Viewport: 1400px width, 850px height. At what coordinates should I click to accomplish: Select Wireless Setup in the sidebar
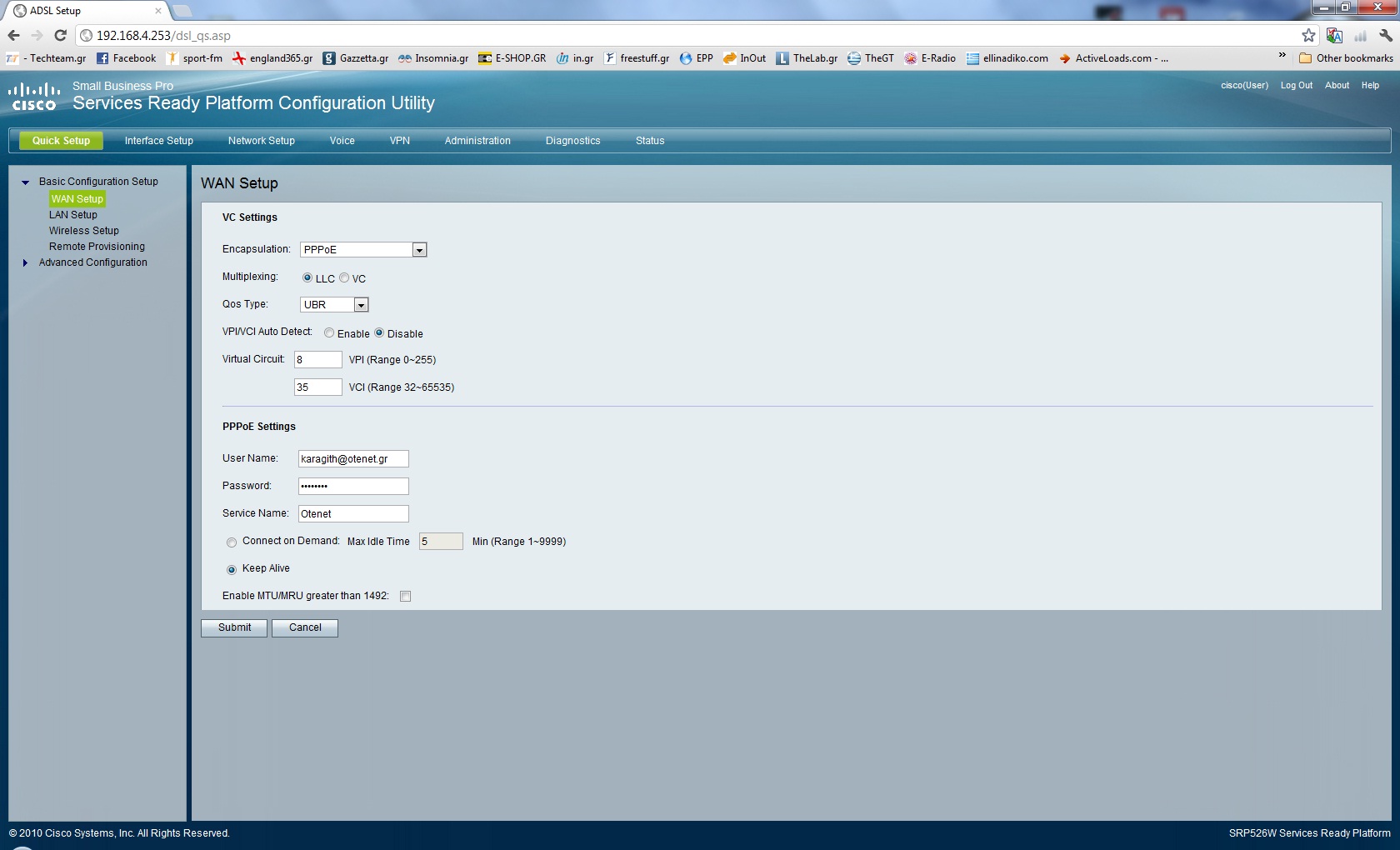coord(84,231)
